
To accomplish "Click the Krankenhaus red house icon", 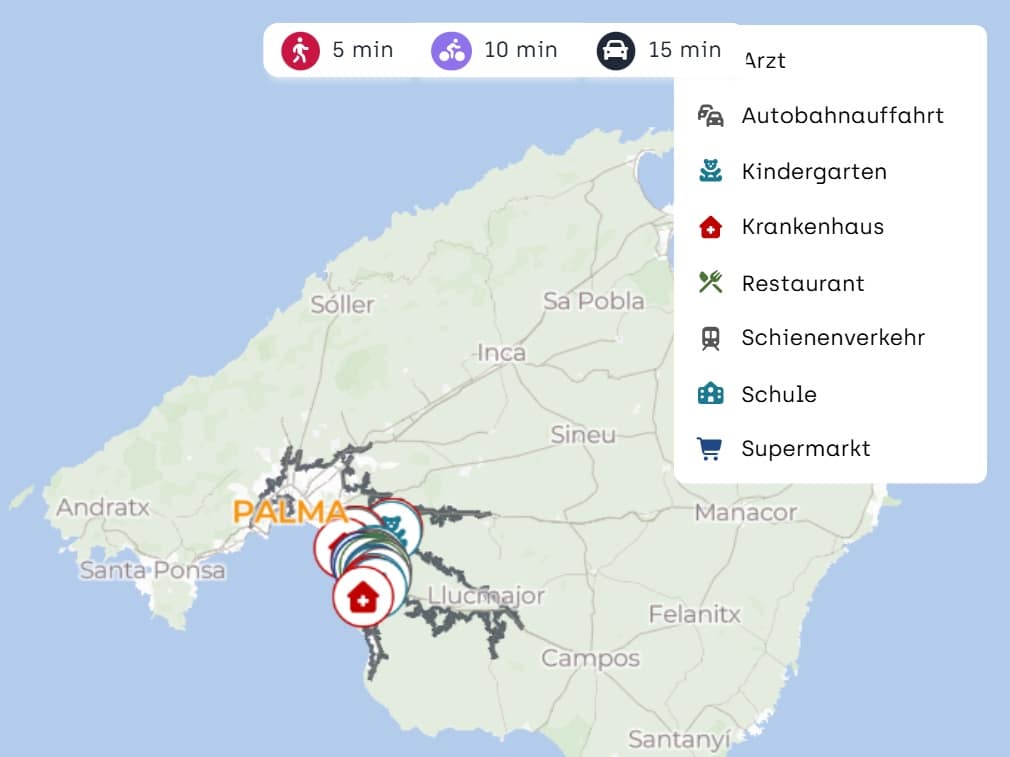I will tap(710, 227).
